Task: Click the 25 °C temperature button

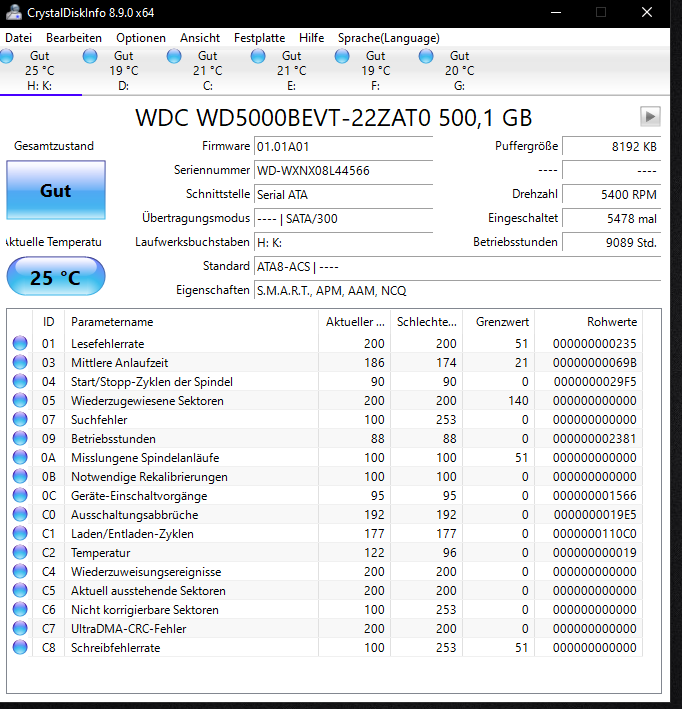Action: coord(56,277)
